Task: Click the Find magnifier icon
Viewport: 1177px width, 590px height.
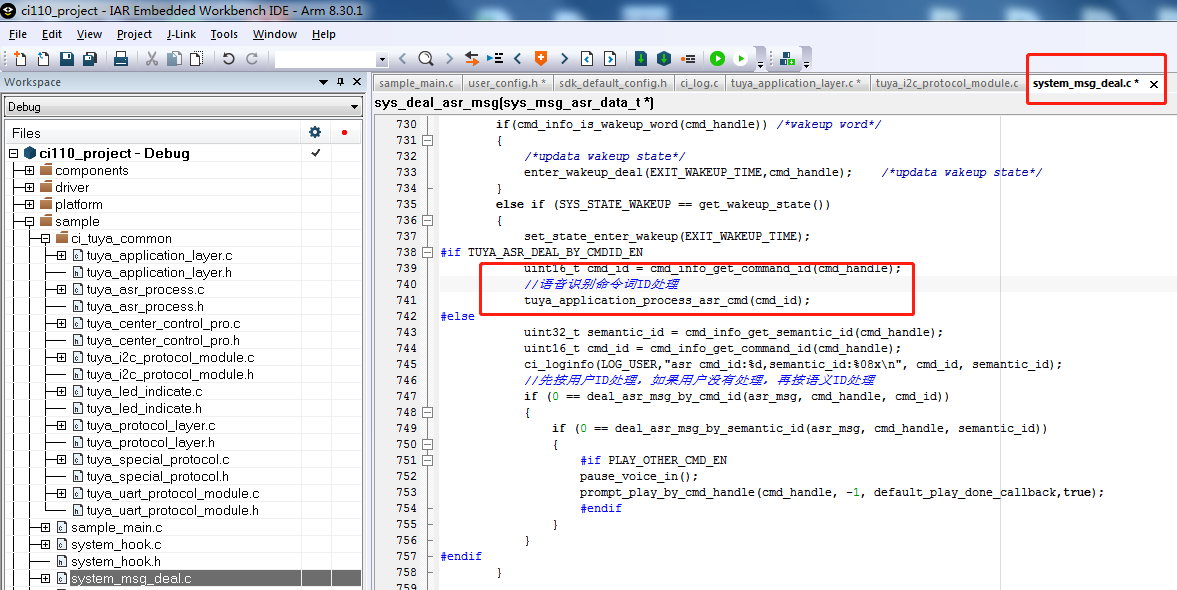Action: click(x=426, y=59)
